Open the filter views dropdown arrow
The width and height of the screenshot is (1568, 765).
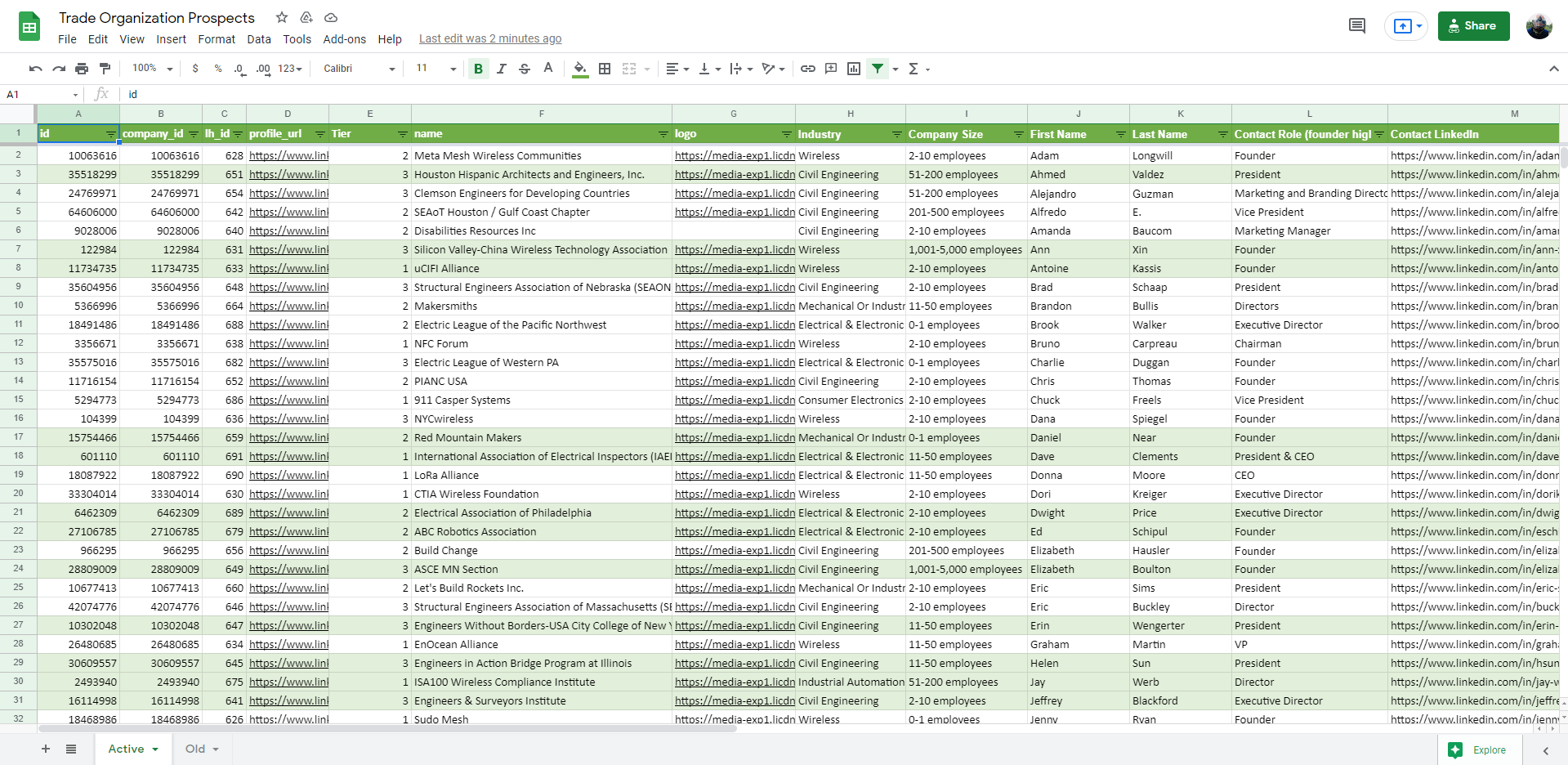pos(896,69)
